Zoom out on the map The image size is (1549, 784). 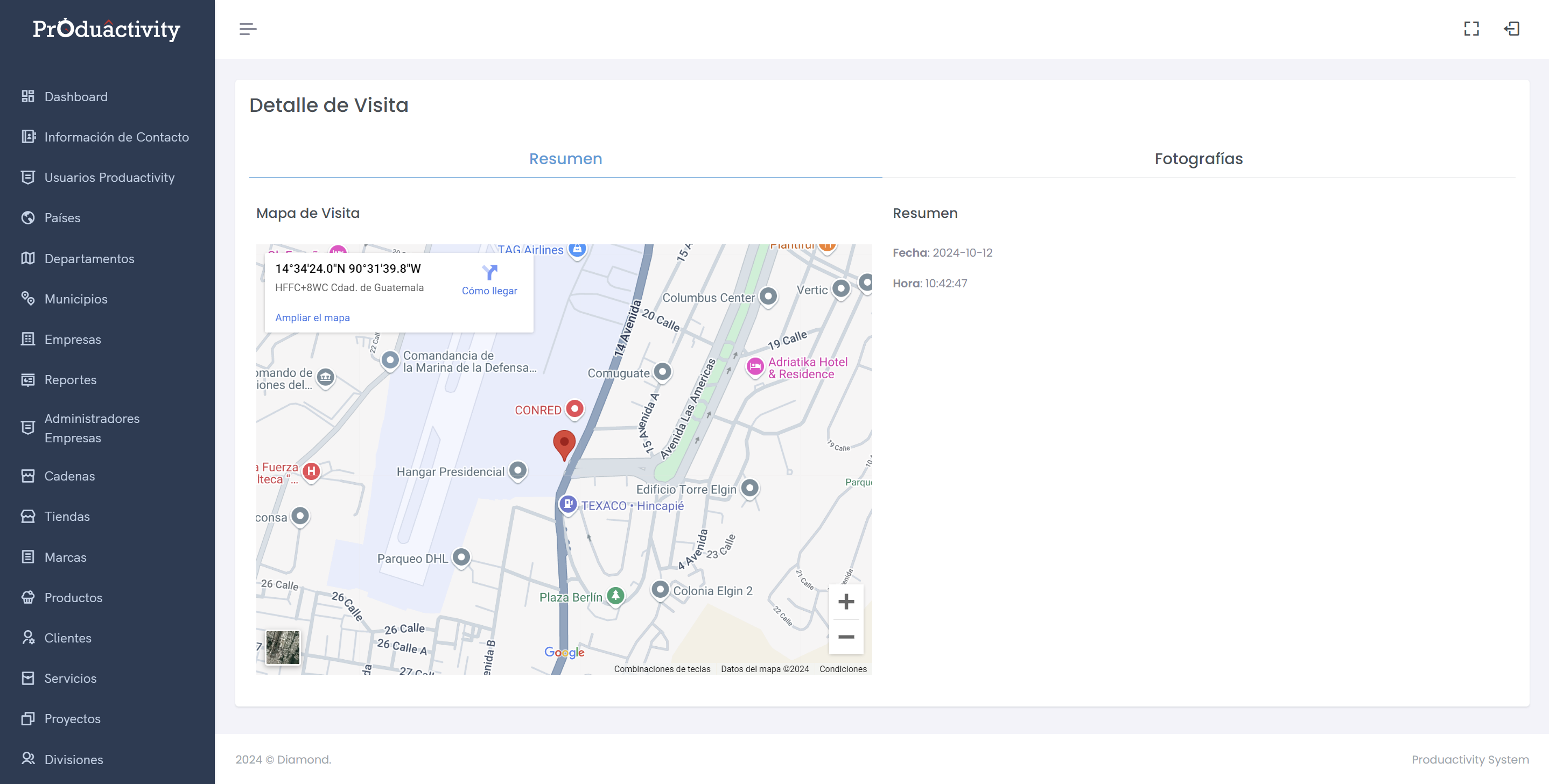click(846, 637)
